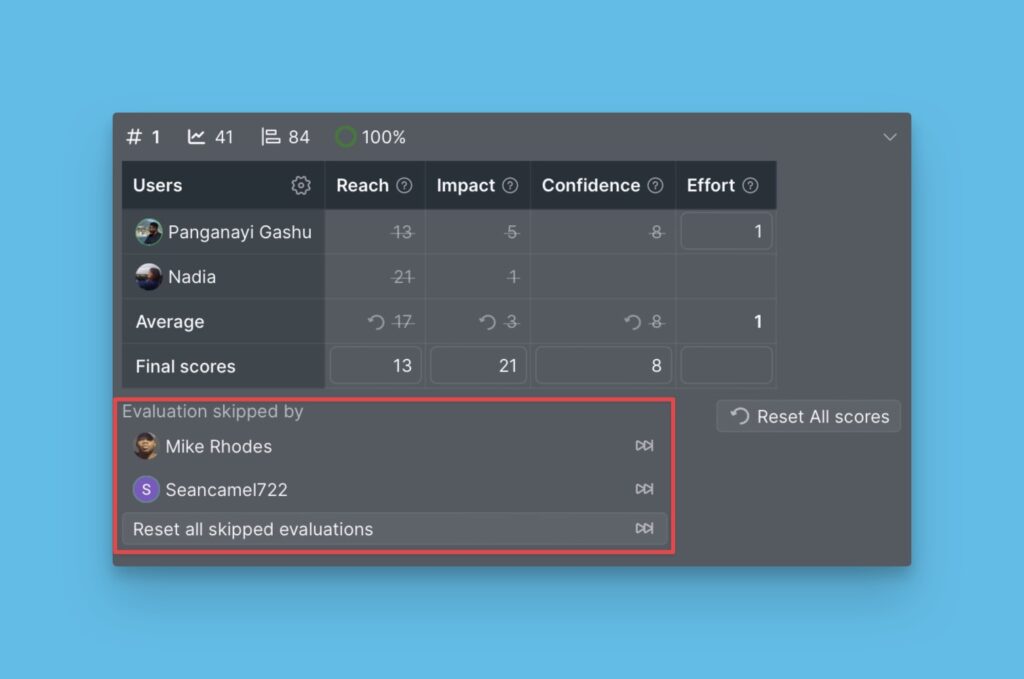Click the Reach help question mark icon
Image resolution: width=1024 pixels, height=679 pixels.
pyautogui.click(x=404, y=185)
